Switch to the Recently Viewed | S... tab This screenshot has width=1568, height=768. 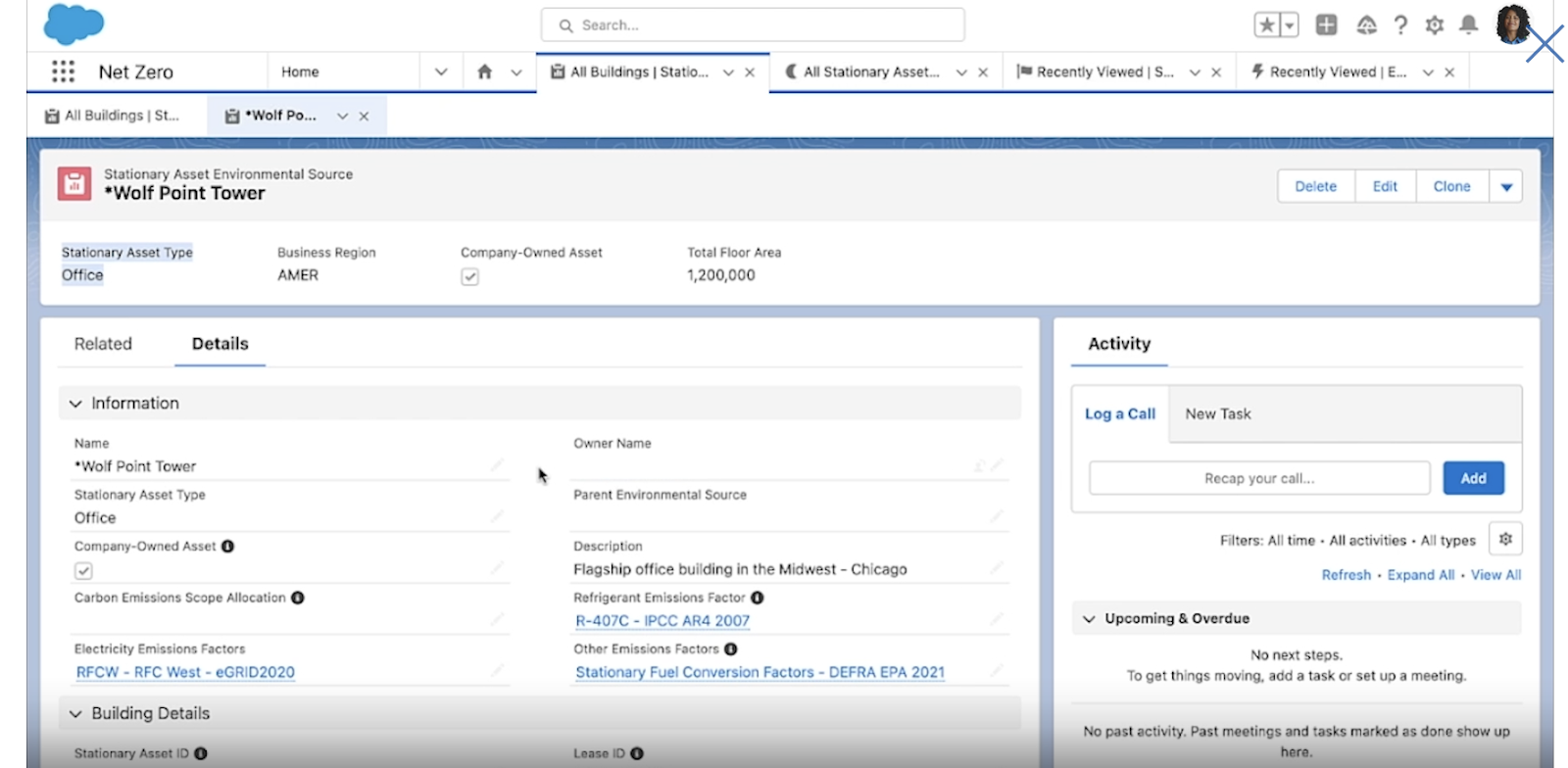pyautogui.click(x=1106, y=72)
